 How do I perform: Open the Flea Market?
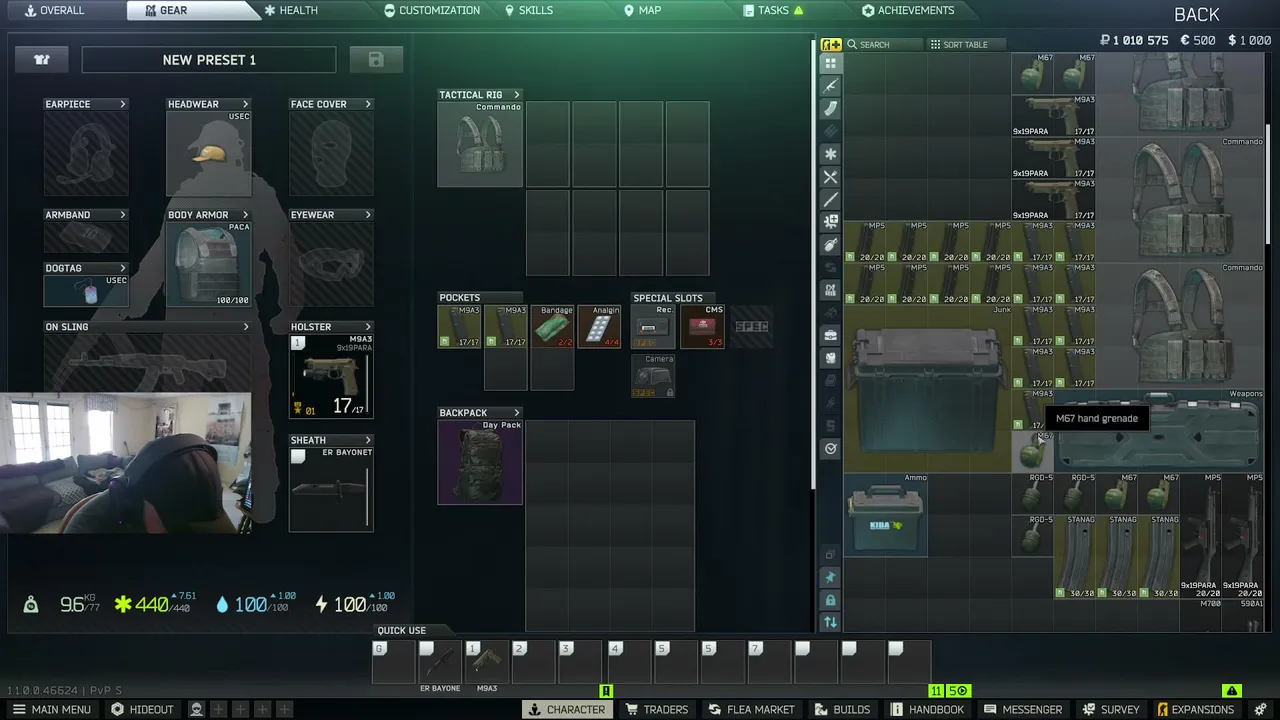tap(751, 709)
